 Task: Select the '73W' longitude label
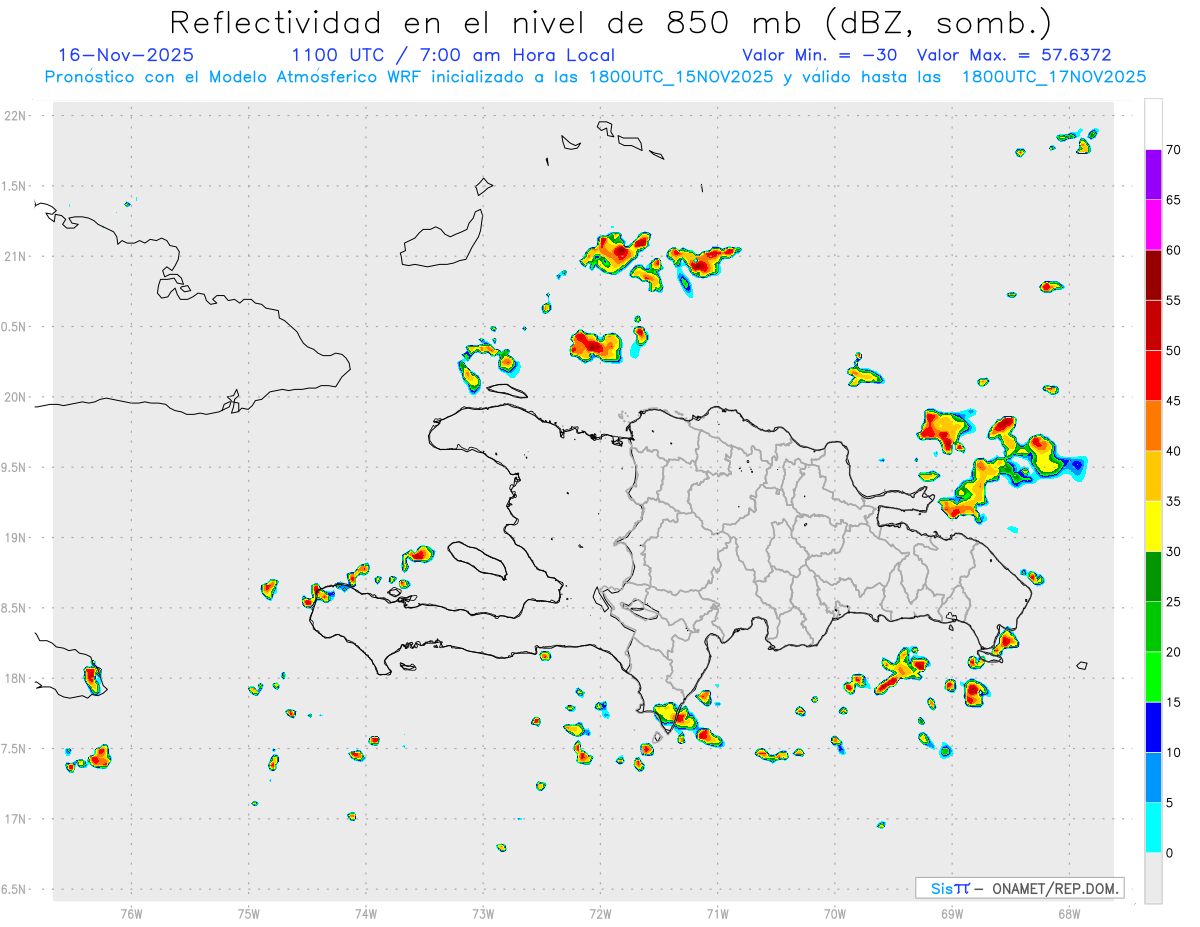(x=483, y=913)
